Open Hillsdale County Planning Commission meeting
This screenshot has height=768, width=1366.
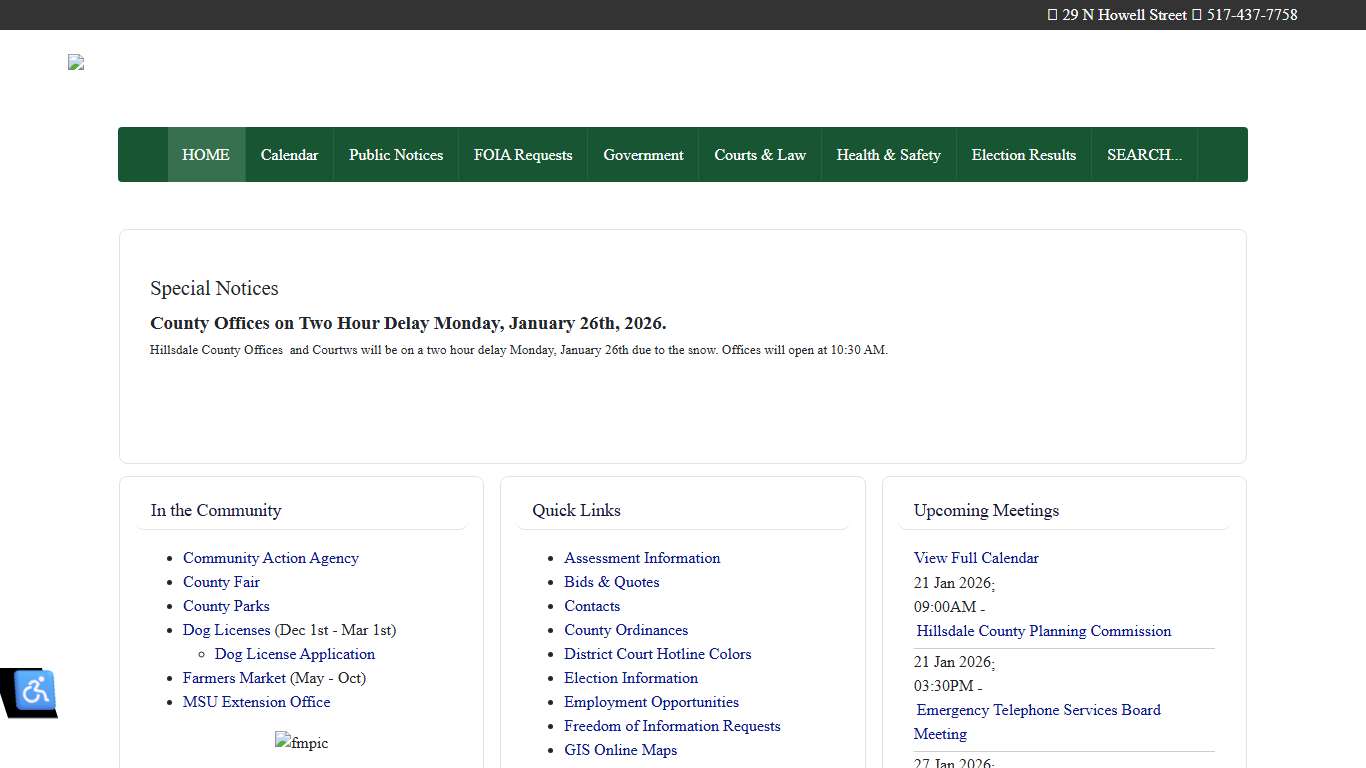point(1043,631)
